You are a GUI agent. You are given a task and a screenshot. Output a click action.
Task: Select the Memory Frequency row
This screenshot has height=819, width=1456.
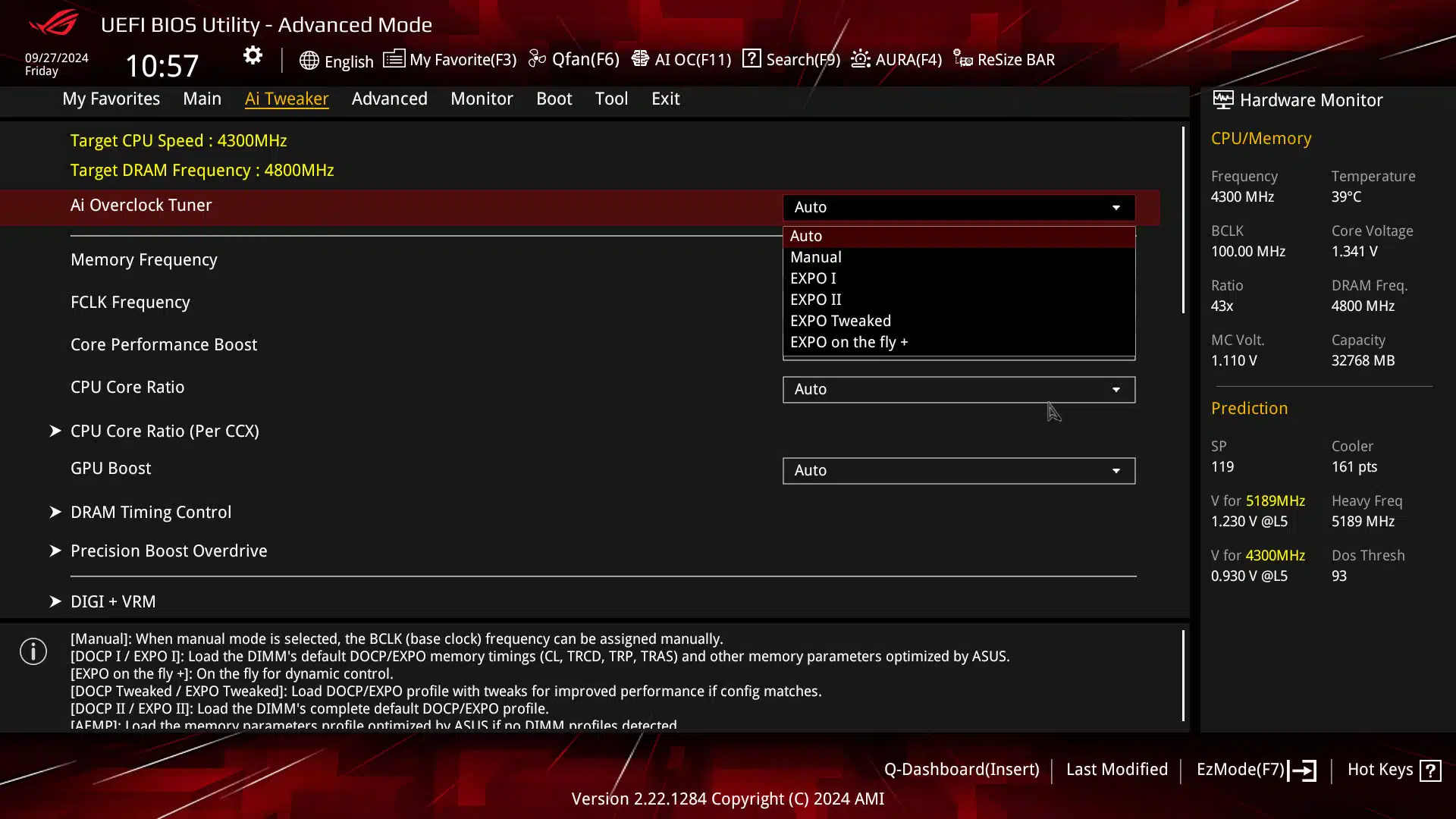(144, 260)
